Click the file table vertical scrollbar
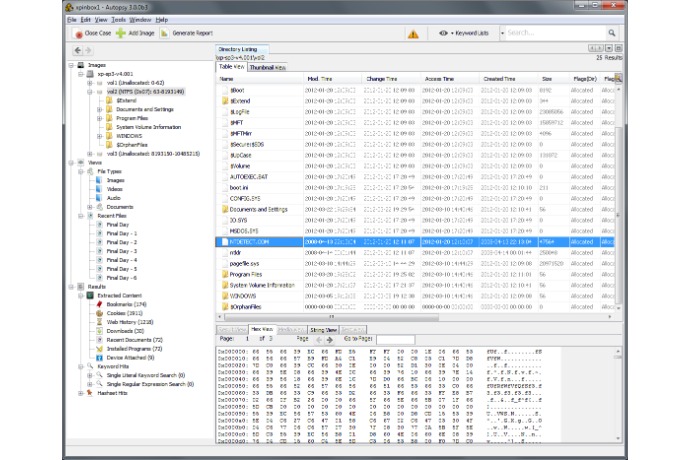 (x=618, y=215)
